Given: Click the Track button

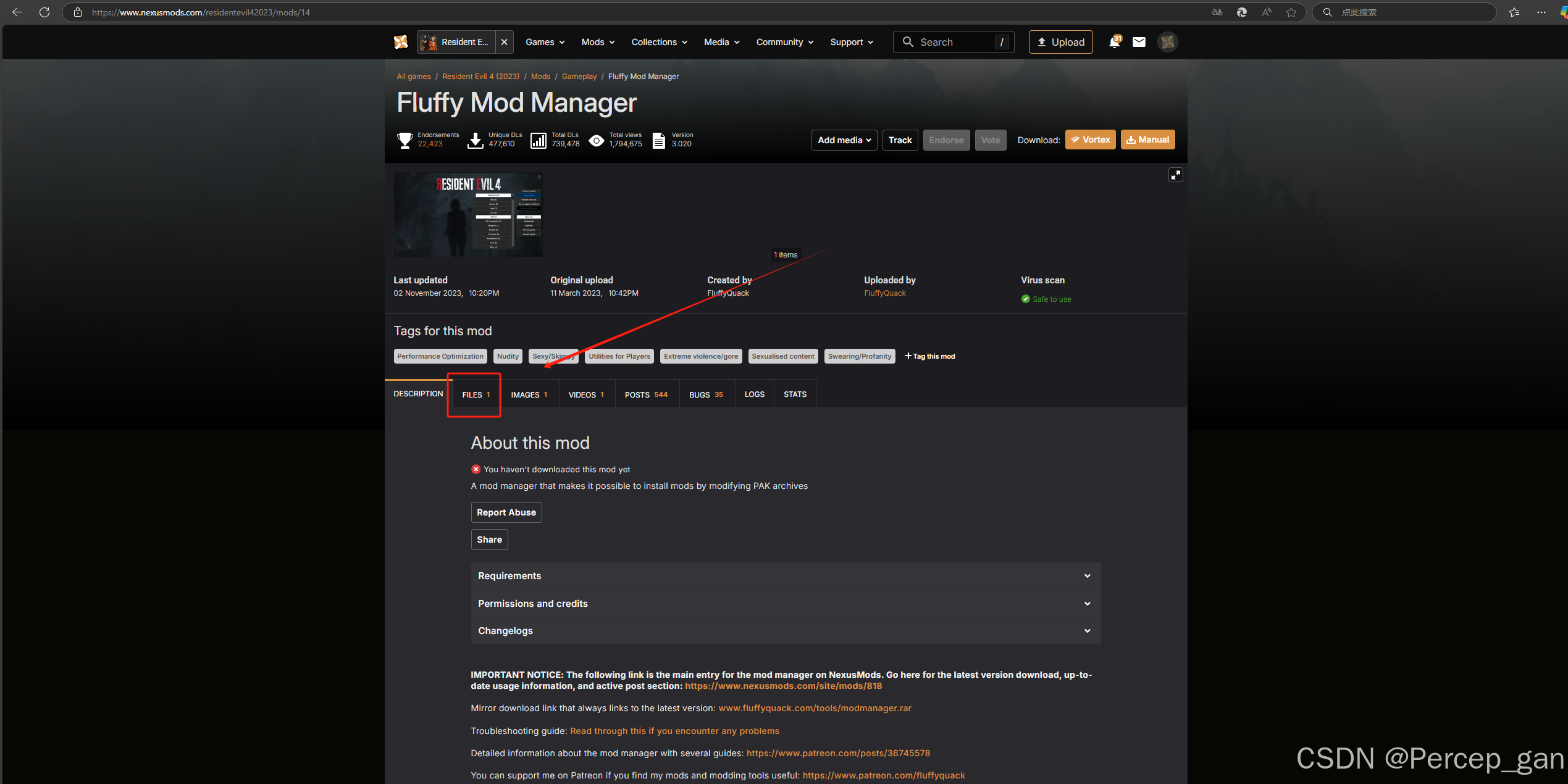Looking at the screenshot, I should [900, 140].
